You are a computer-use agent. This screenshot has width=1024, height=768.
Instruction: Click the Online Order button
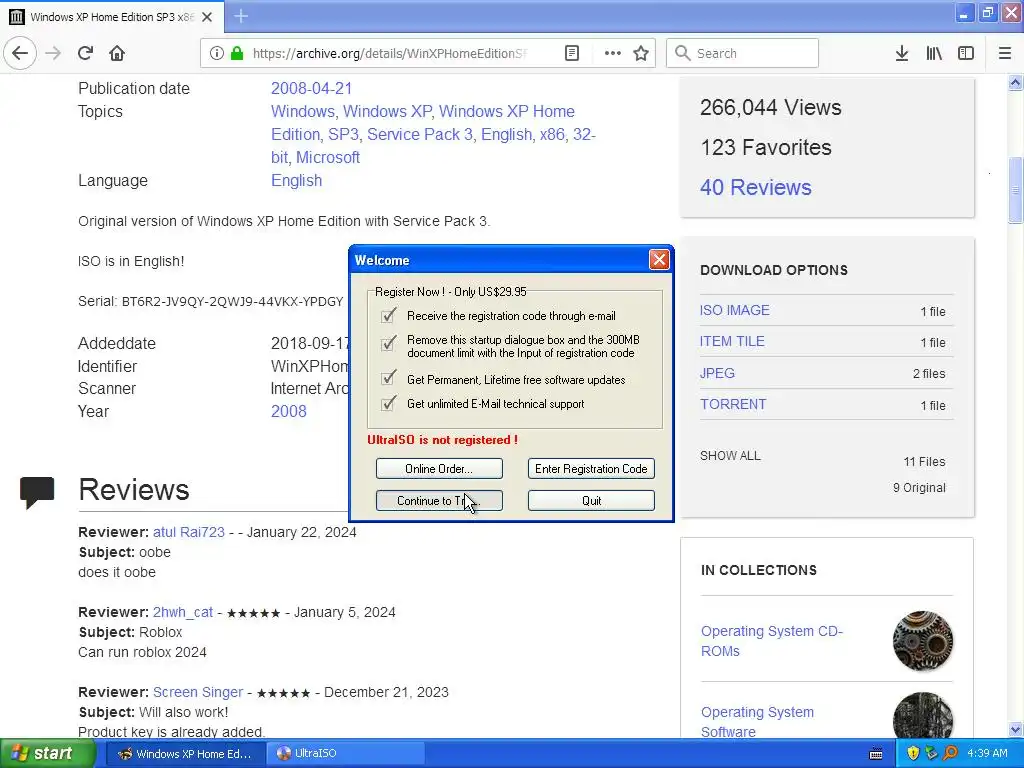[x=439, y=468]
